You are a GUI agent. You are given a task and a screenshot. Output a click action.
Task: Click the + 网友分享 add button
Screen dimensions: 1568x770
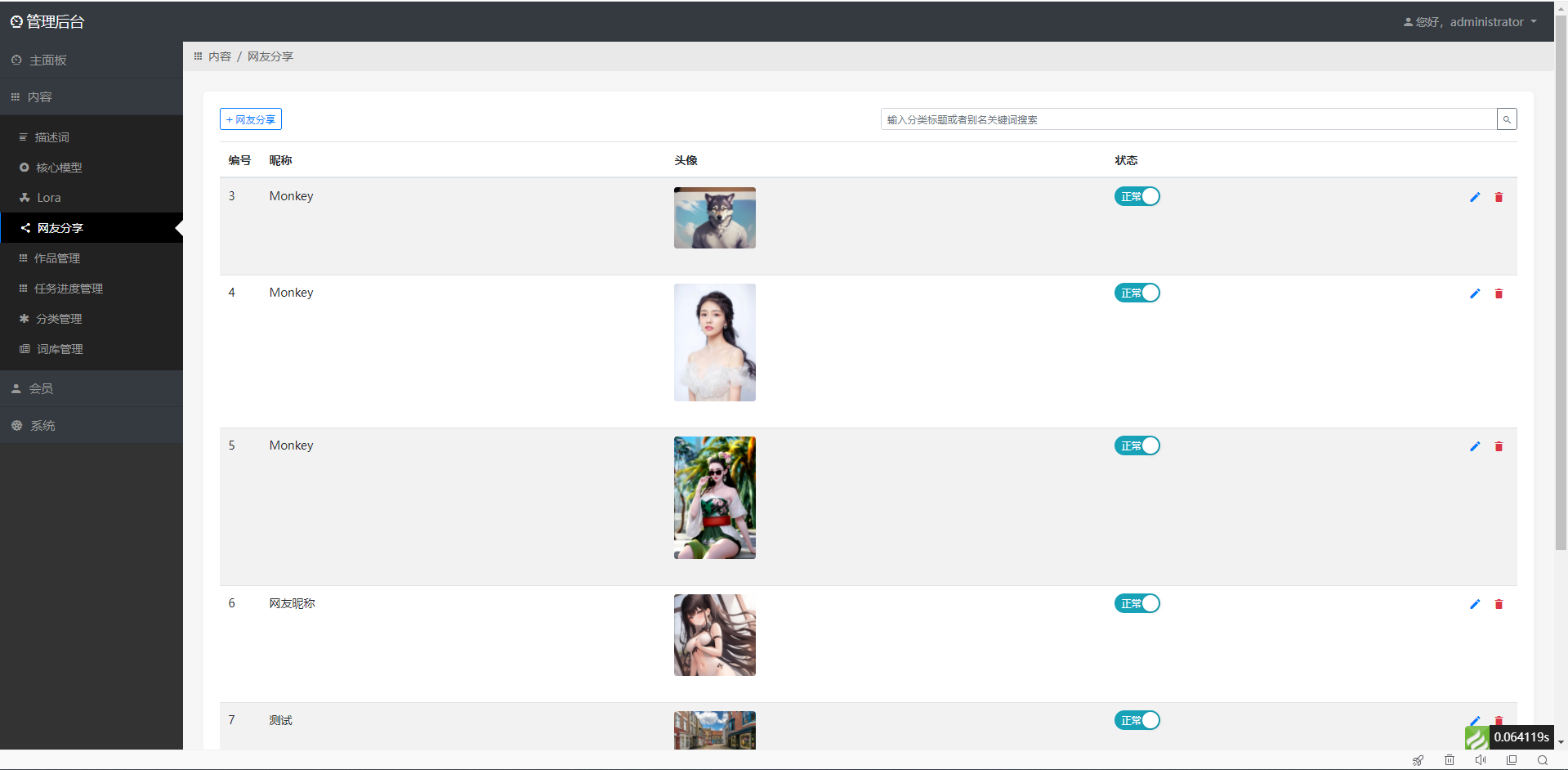[251, 119]
